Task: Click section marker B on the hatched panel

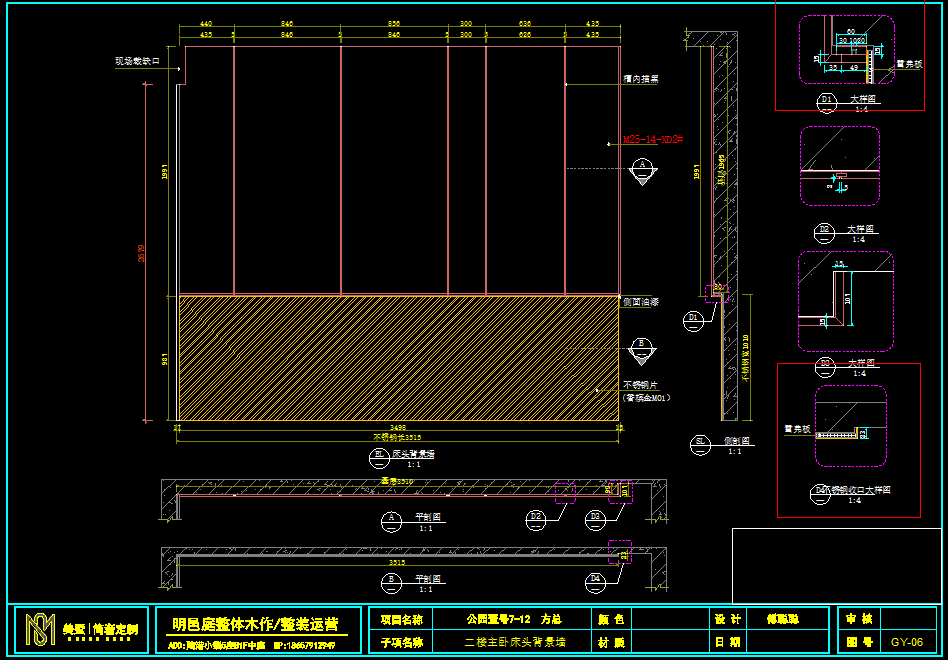Action: click(x=641, y=346)
